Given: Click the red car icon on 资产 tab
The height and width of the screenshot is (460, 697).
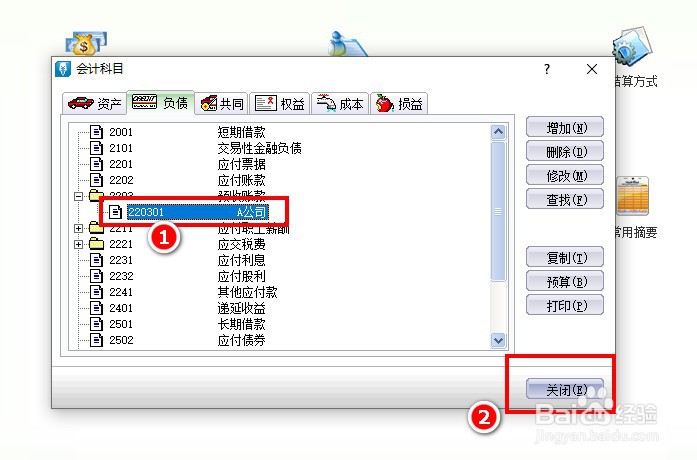Looking at the screenshot, I should (80, 103).
